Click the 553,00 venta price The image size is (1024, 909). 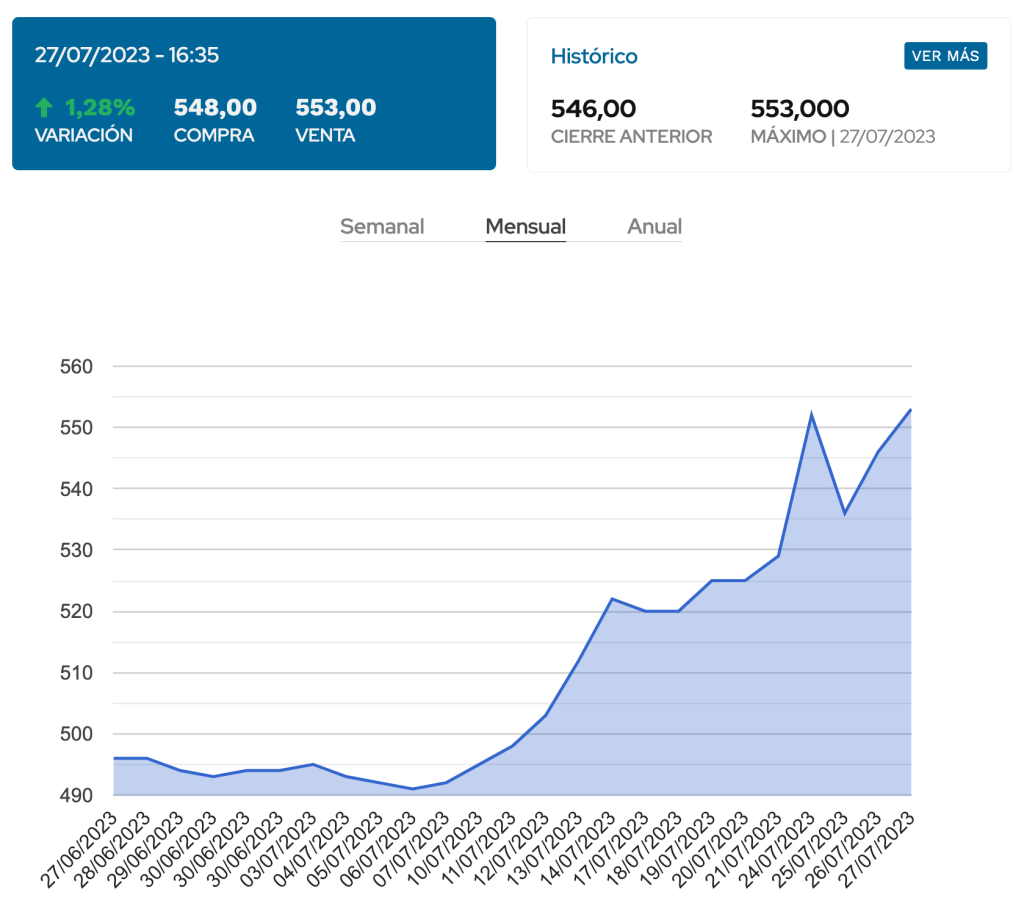(336, 108)
